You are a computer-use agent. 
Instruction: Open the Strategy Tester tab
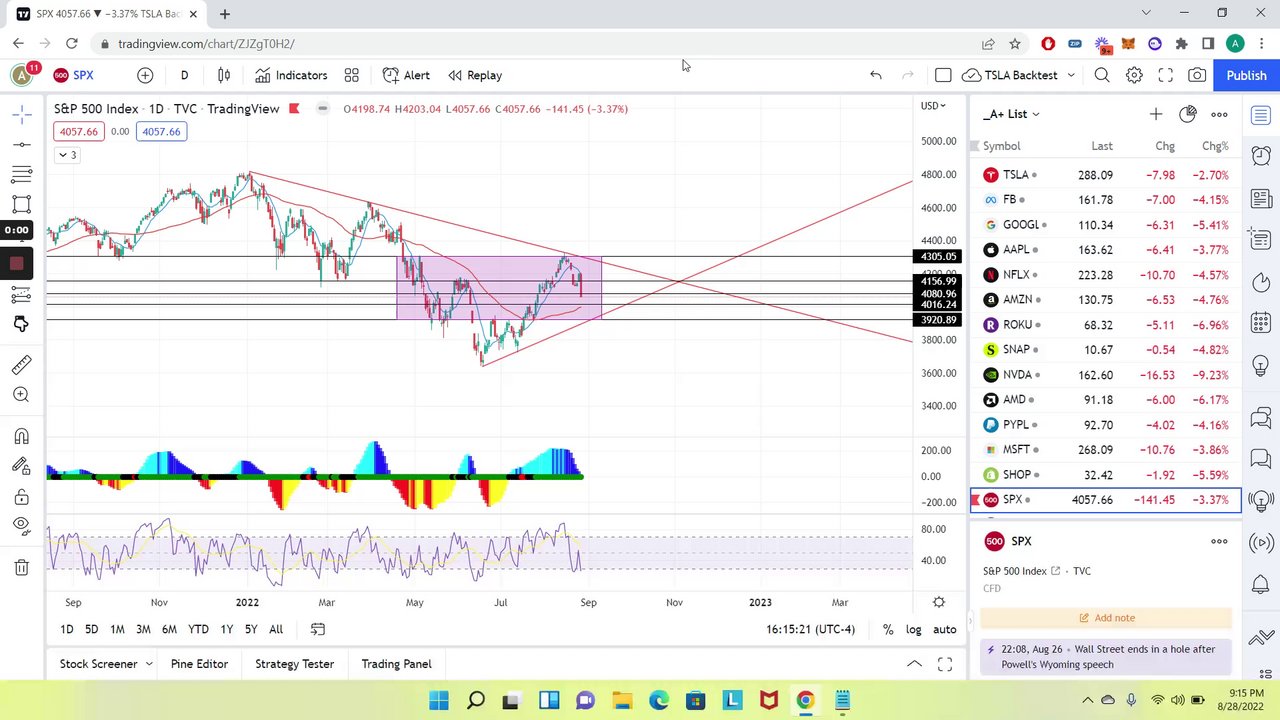(x=294, y=664)
